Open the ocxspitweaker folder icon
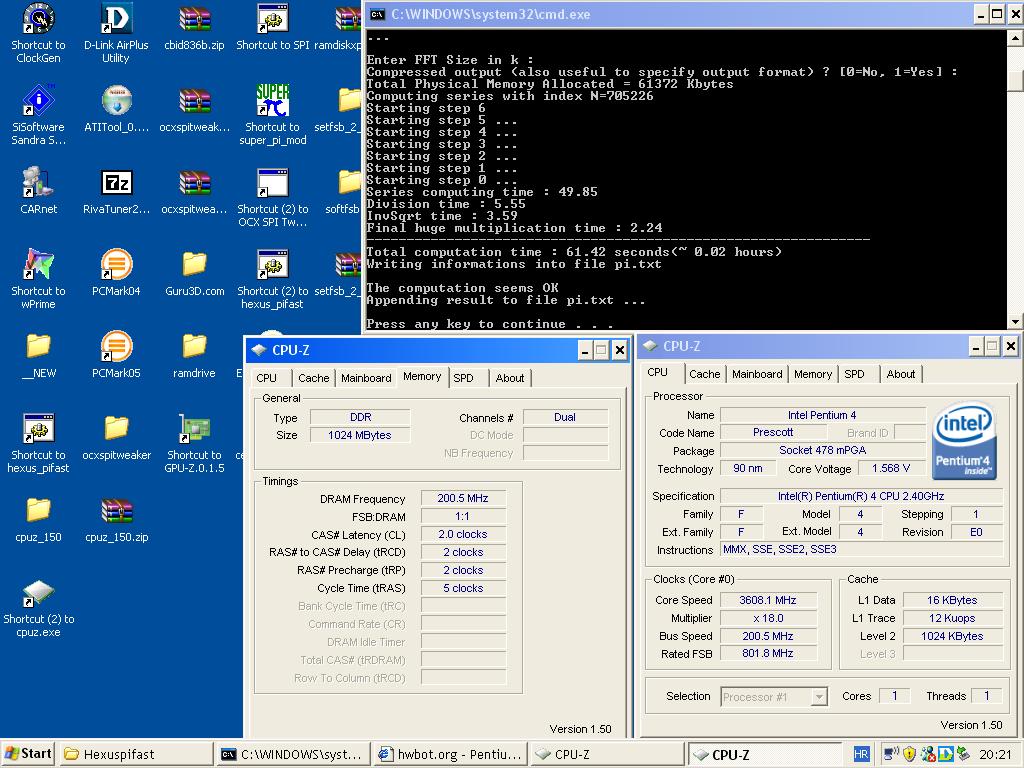 pyautogui.click(x=116, y=429)
